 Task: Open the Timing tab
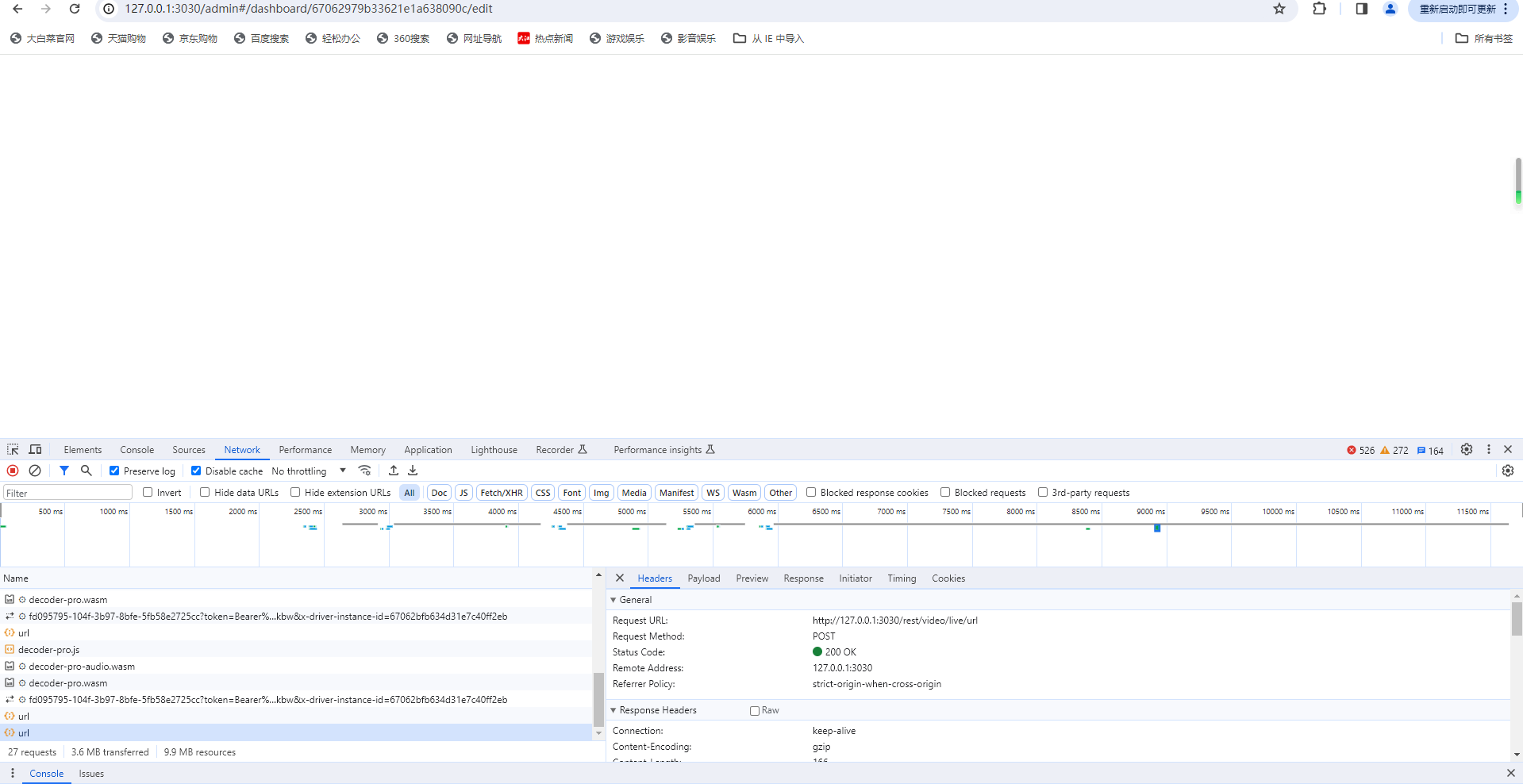point(902,578)
